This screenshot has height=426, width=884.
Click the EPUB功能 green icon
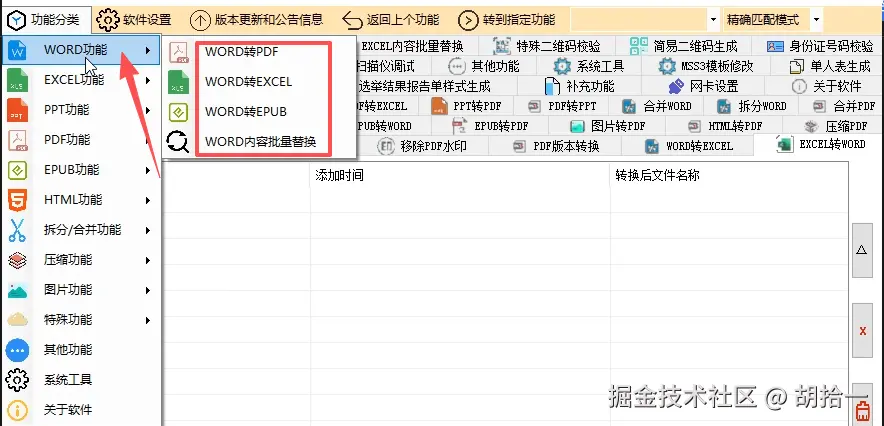(x=17, y=170)
